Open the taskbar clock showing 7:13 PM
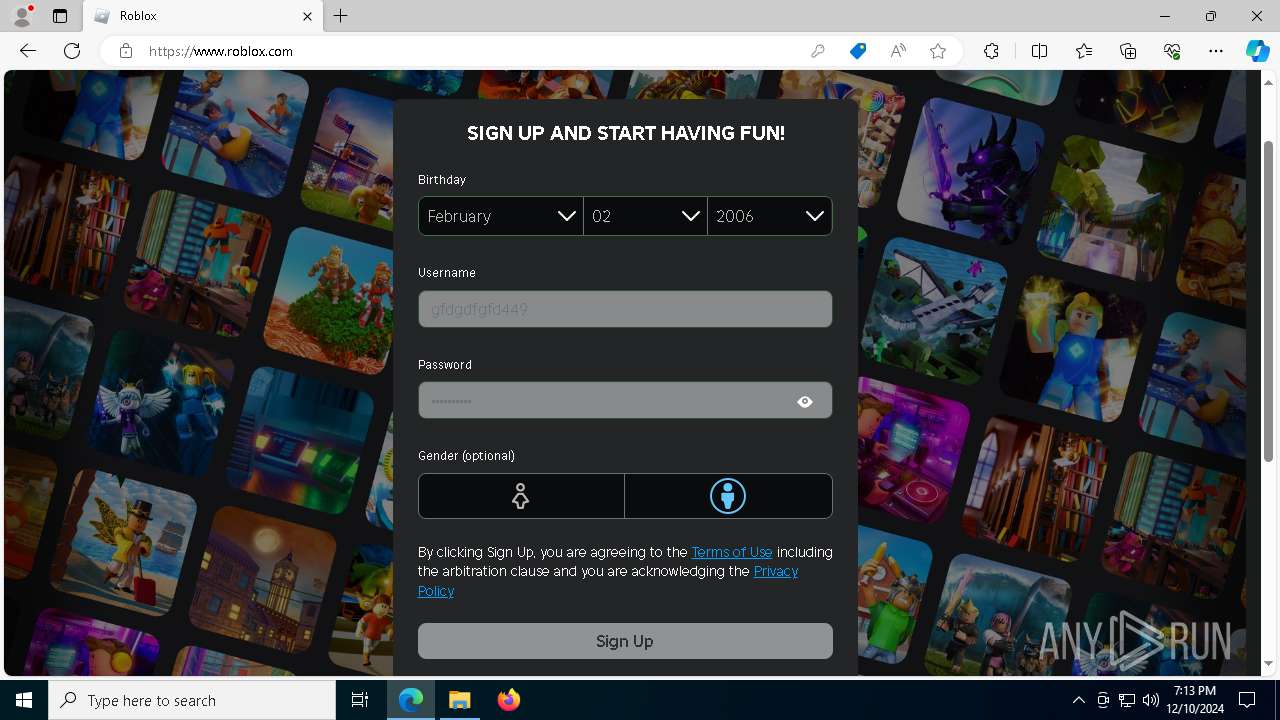 (x=1195, y=700)
